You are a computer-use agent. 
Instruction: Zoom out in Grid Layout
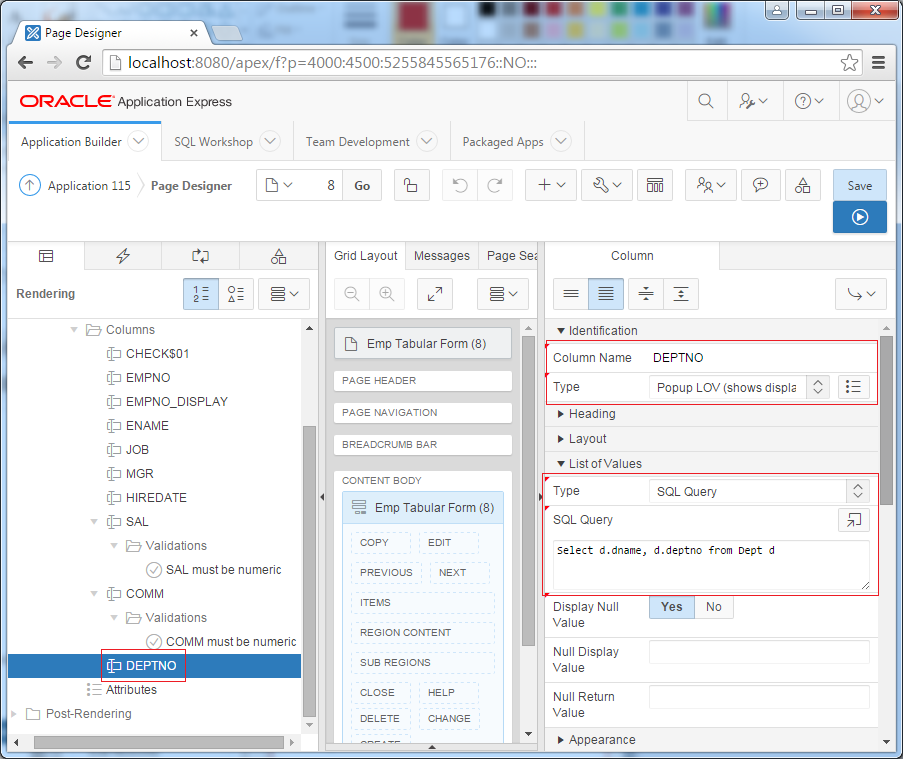[352, 294]
